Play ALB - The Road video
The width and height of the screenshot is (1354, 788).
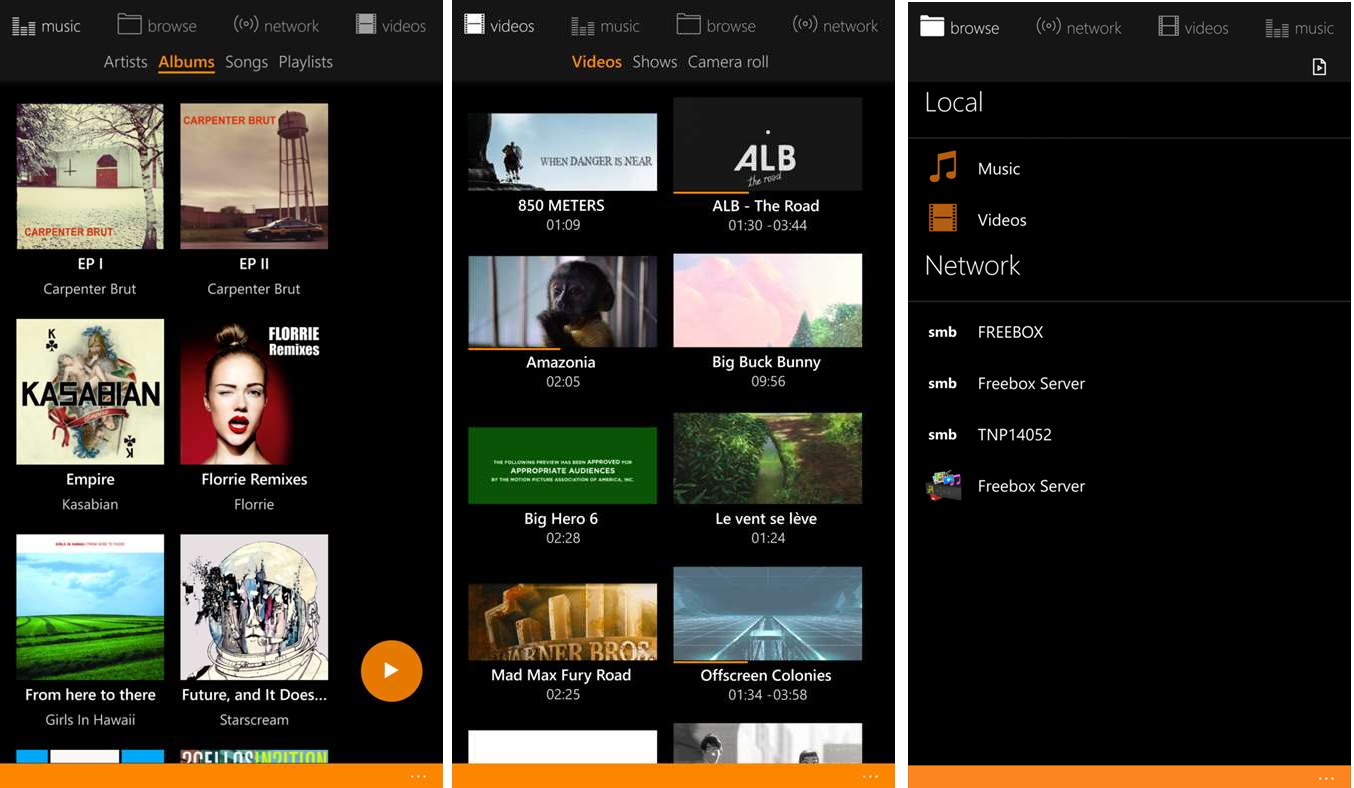tap(768, 144)
